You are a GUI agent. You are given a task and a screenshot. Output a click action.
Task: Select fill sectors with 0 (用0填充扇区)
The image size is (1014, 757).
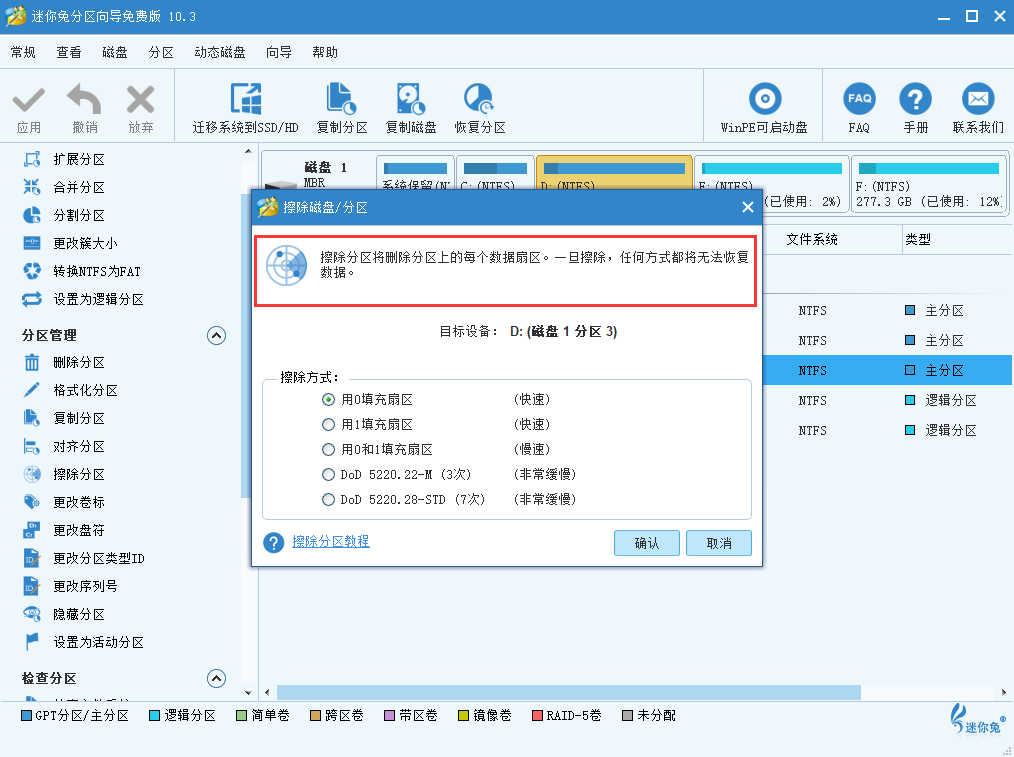tap(329, 400)
